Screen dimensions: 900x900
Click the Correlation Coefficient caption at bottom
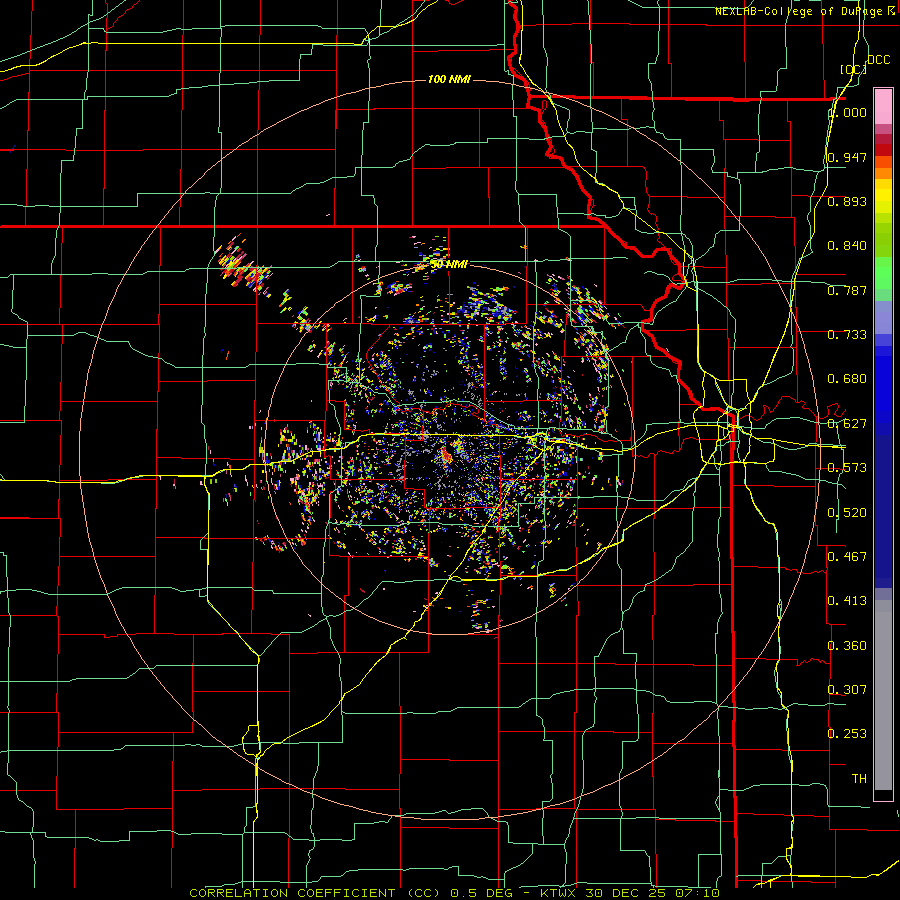tap(455, 893)
